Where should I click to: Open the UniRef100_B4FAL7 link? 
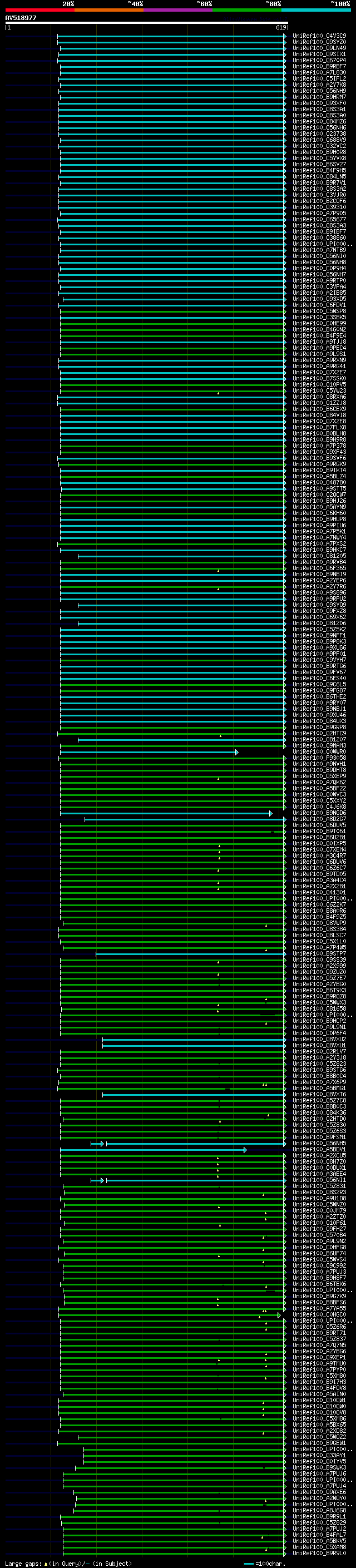point(319,1535)
